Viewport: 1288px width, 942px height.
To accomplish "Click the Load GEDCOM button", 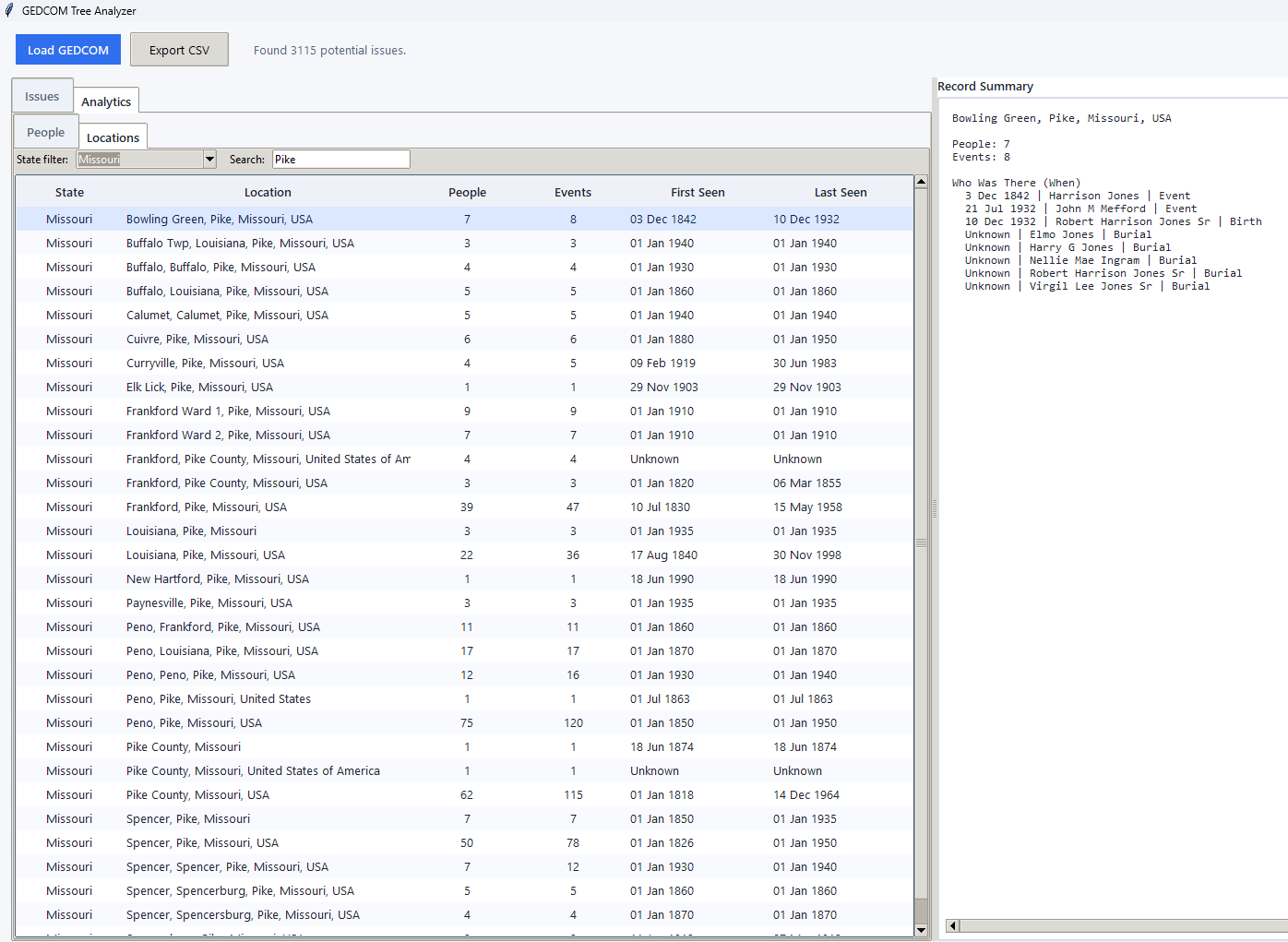I will click(68, 50).
